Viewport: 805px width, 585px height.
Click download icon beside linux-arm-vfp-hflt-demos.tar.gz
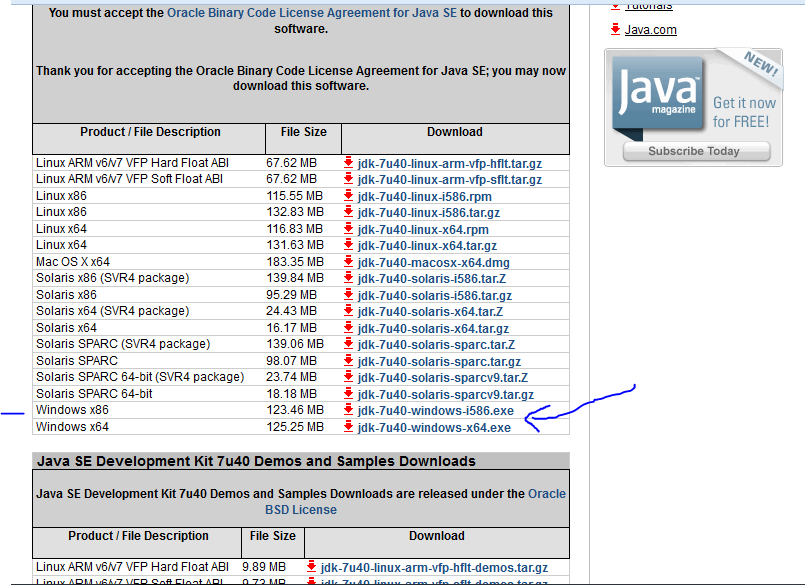[311, 567]
